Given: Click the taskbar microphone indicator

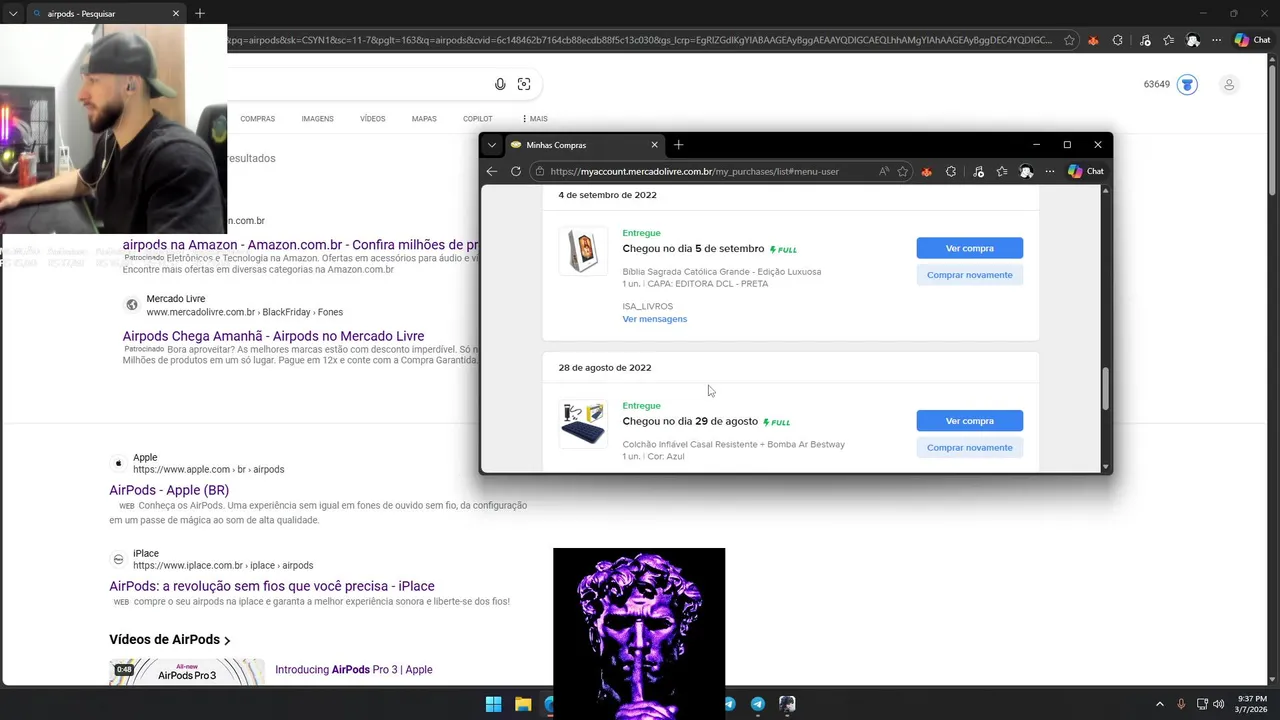Looking at the screenshot, I should [x=1181, y=704].
